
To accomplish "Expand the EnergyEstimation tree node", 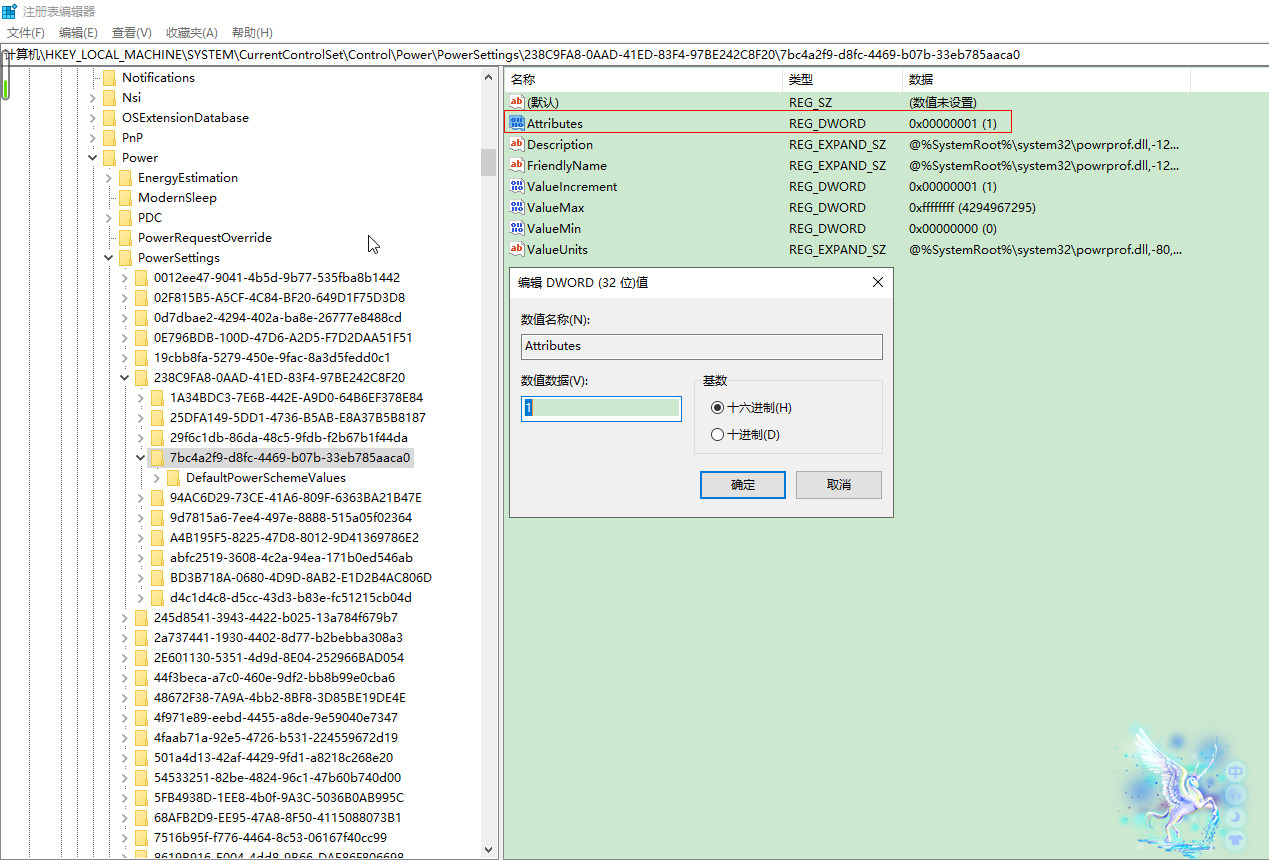I will point(109,177).
